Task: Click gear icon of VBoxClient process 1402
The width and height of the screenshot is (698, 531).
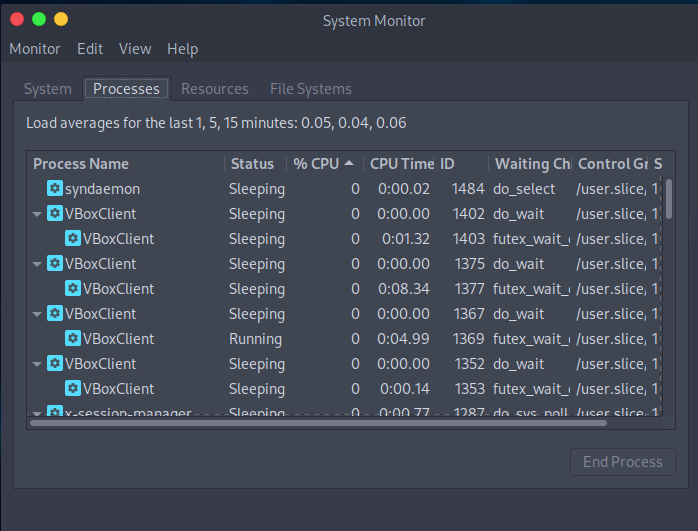Action: click(55, 213)
